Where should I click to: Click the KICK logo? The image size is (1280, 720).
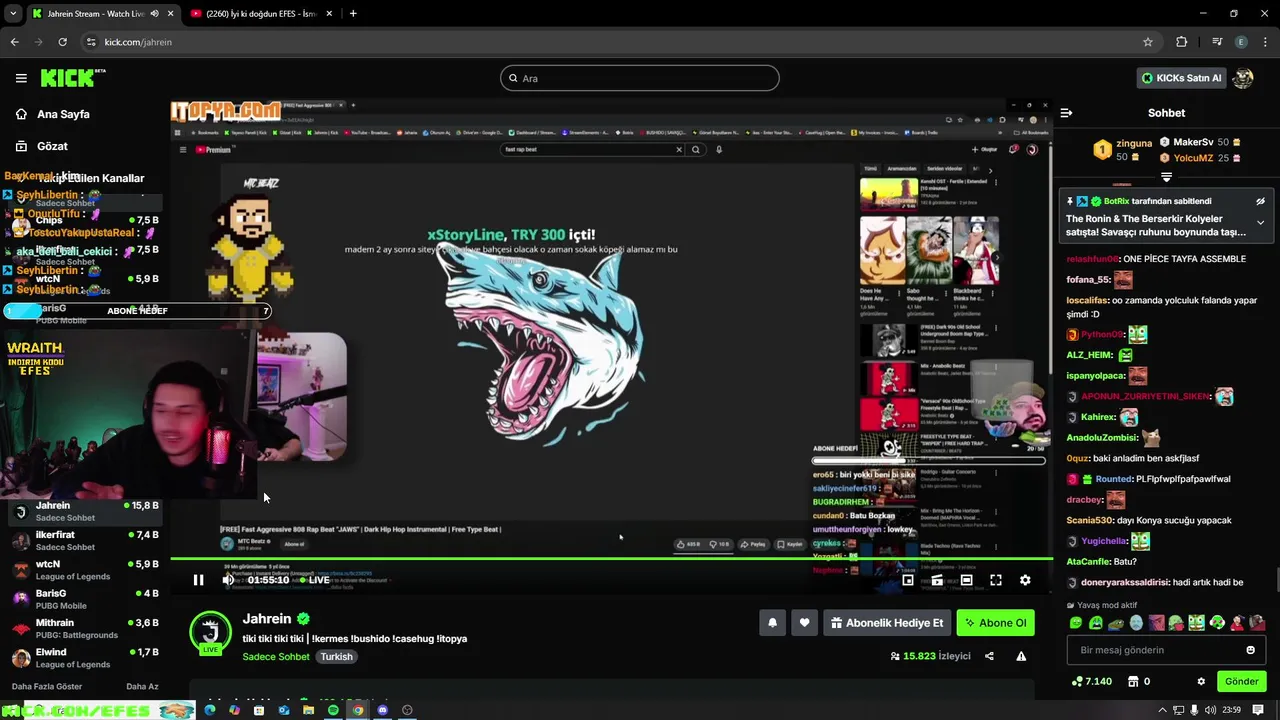tap(73, 78)
